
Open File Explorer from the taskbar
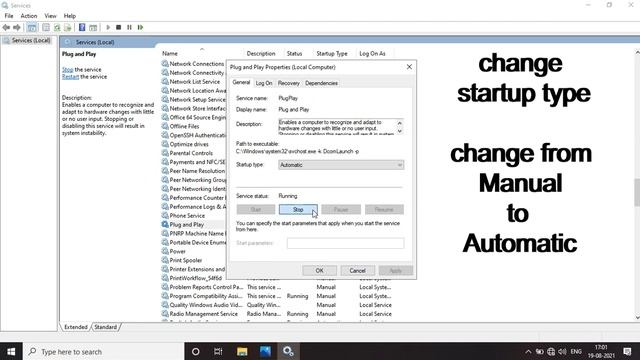pyautogui.click(x=242, y=351)
